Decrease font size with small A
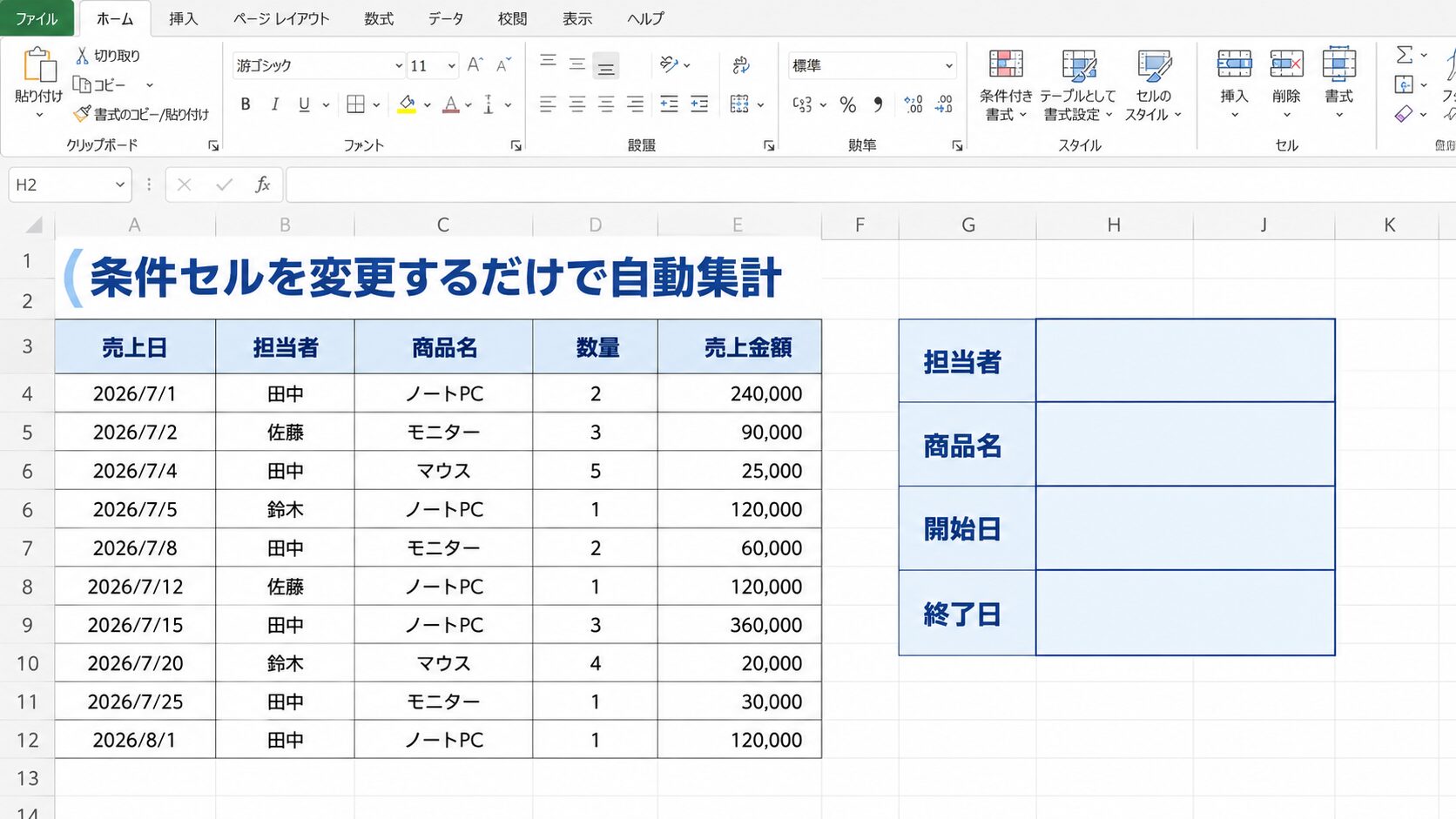This screenshot has width=1456, height=819. [x=503, y=64]
